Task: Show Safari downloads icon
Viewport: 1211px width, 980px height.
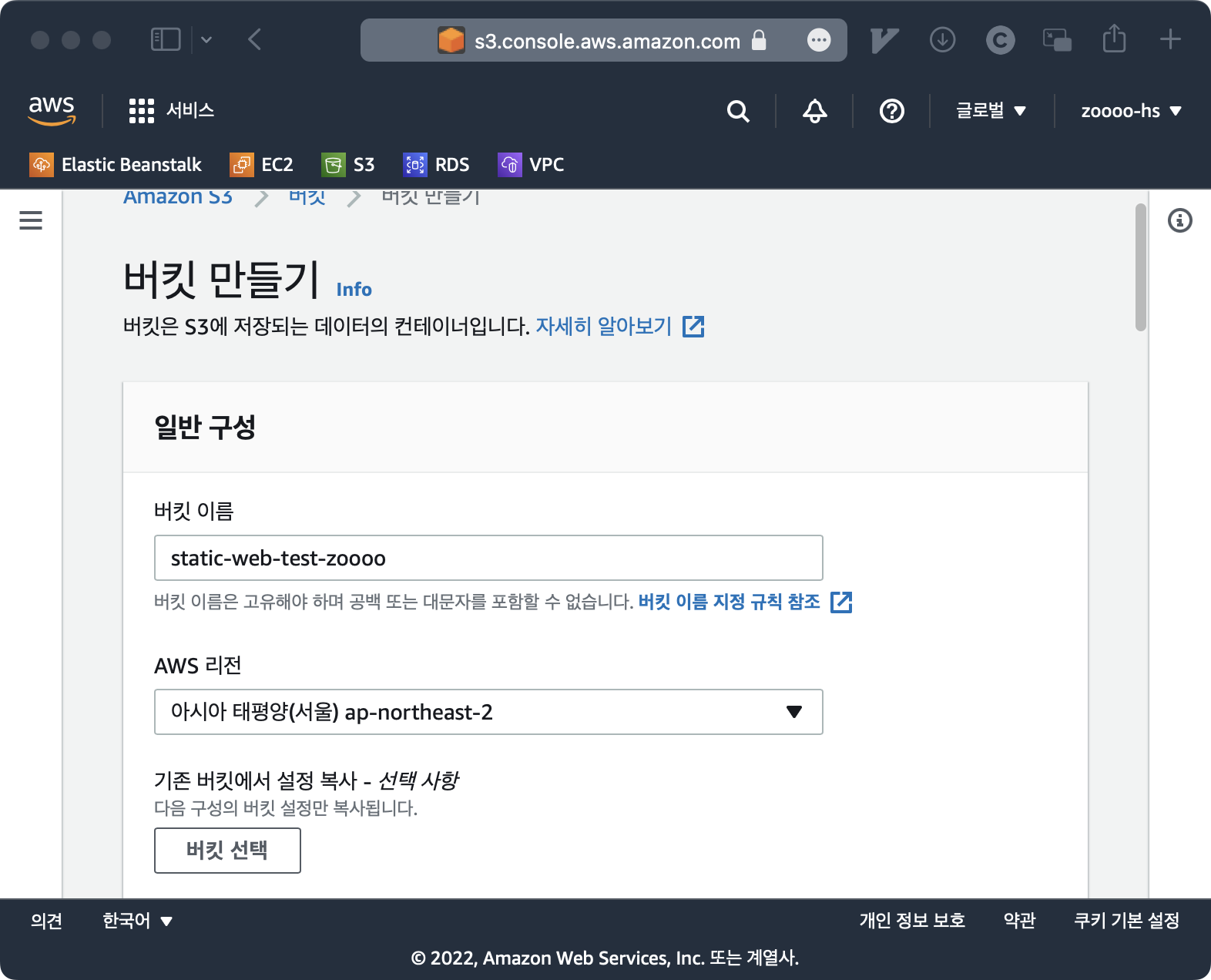Action: (943, 39)
